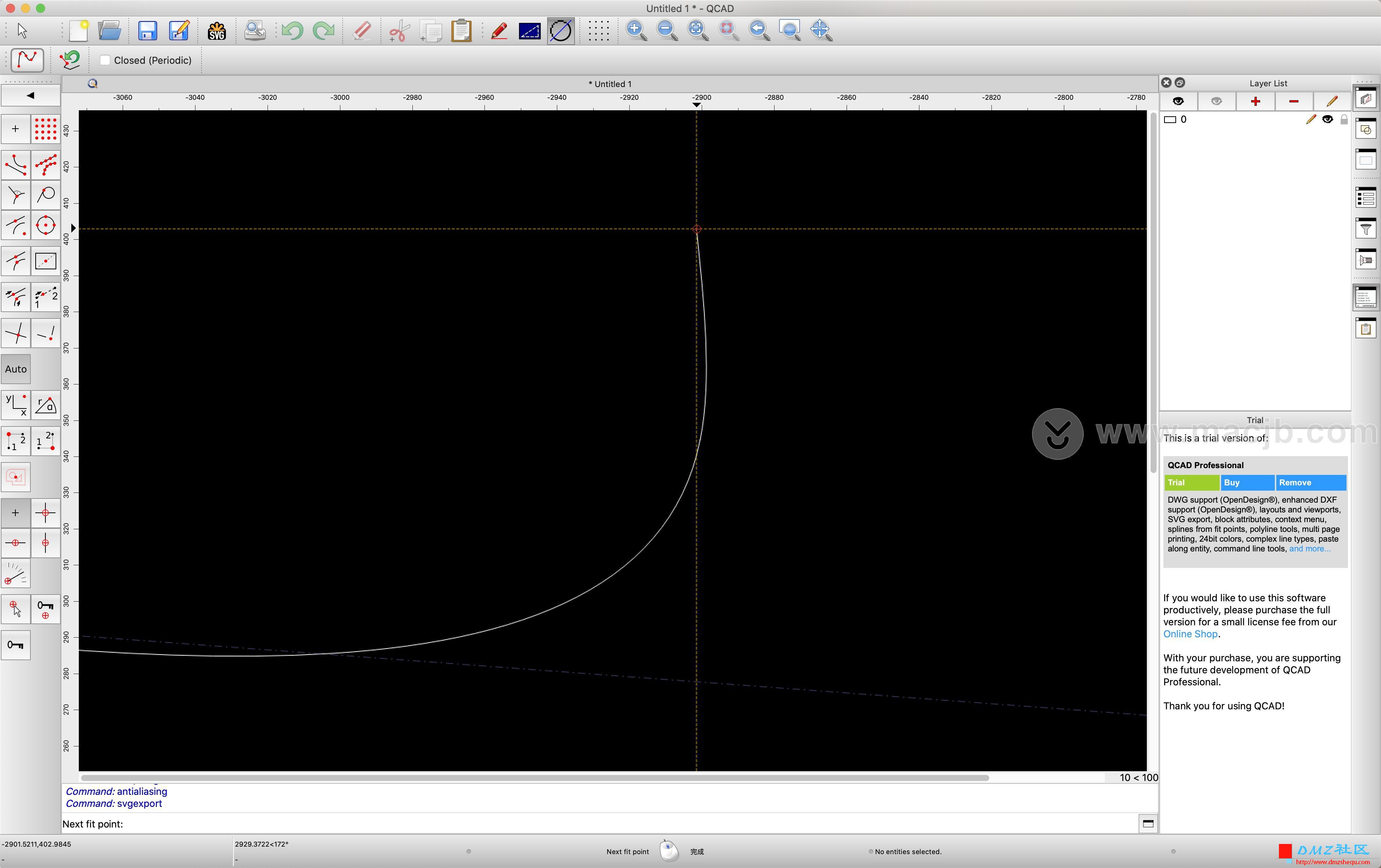1381x868 pixels.
Task: Click the undo spline point icon
Action: (70, 60)
